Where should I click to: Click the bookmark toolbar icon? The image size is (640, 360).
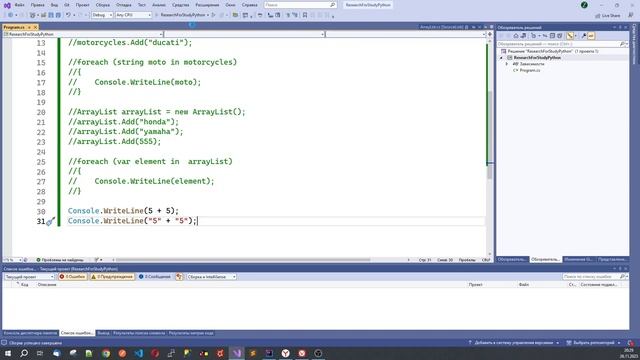click(304, 15)
